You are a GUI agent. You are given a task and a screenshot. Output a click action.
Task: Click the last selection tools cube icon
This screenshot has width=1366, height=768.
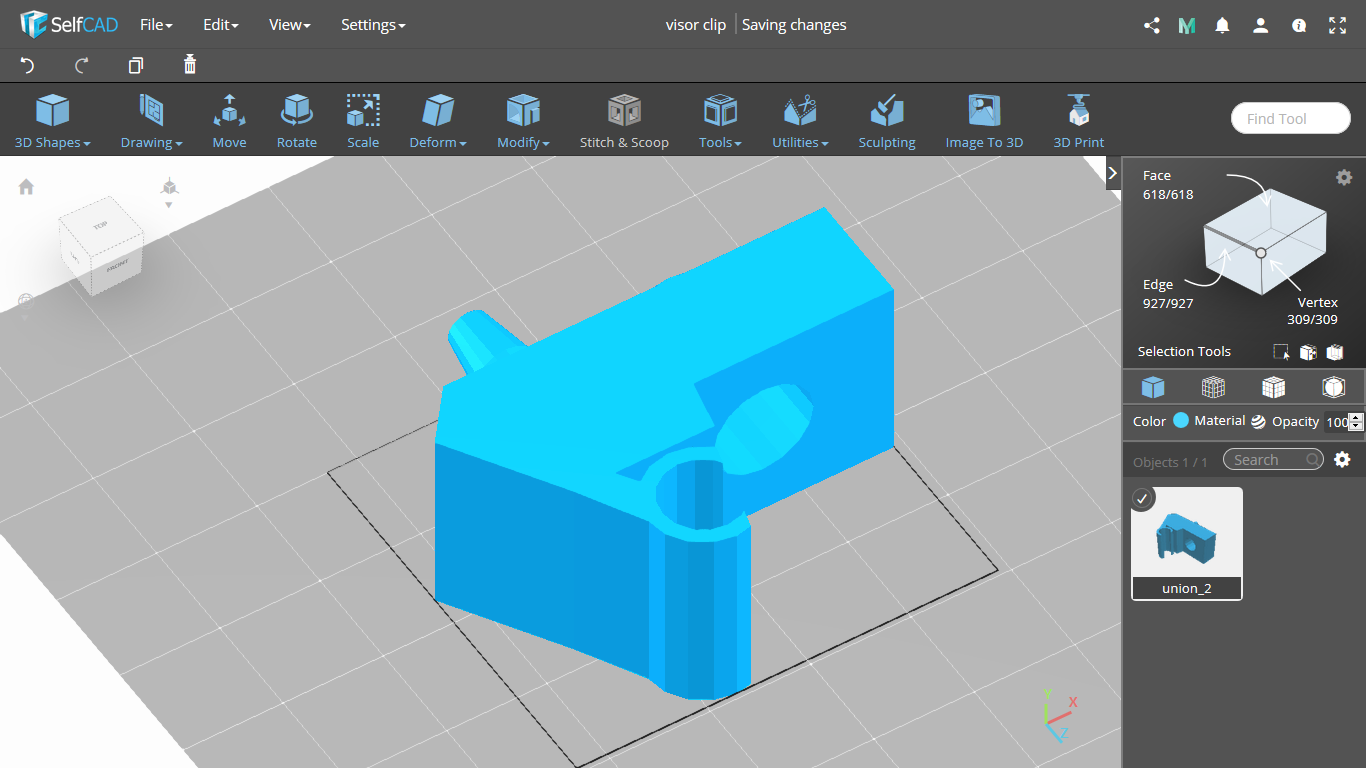click(1334, 352)
